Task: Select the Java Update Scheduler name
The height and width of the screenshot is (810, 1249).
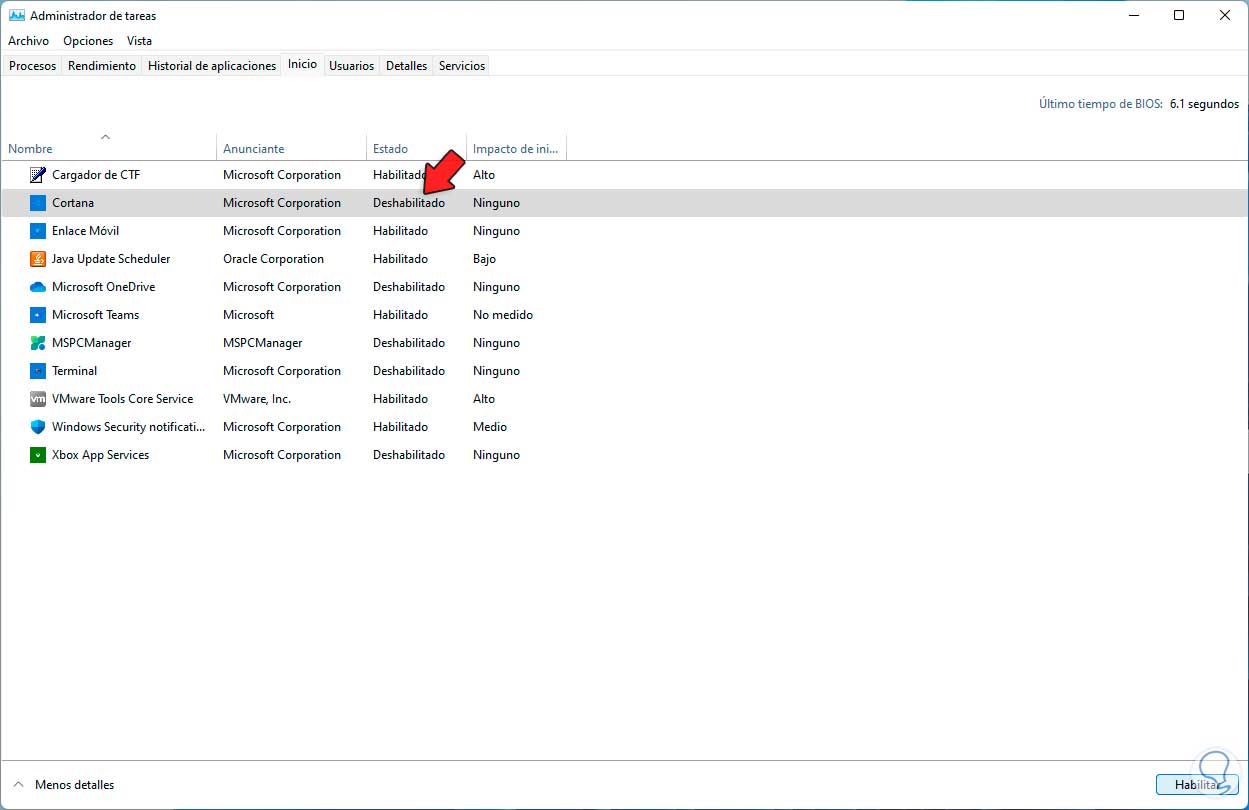Action: tap(111, 259)
